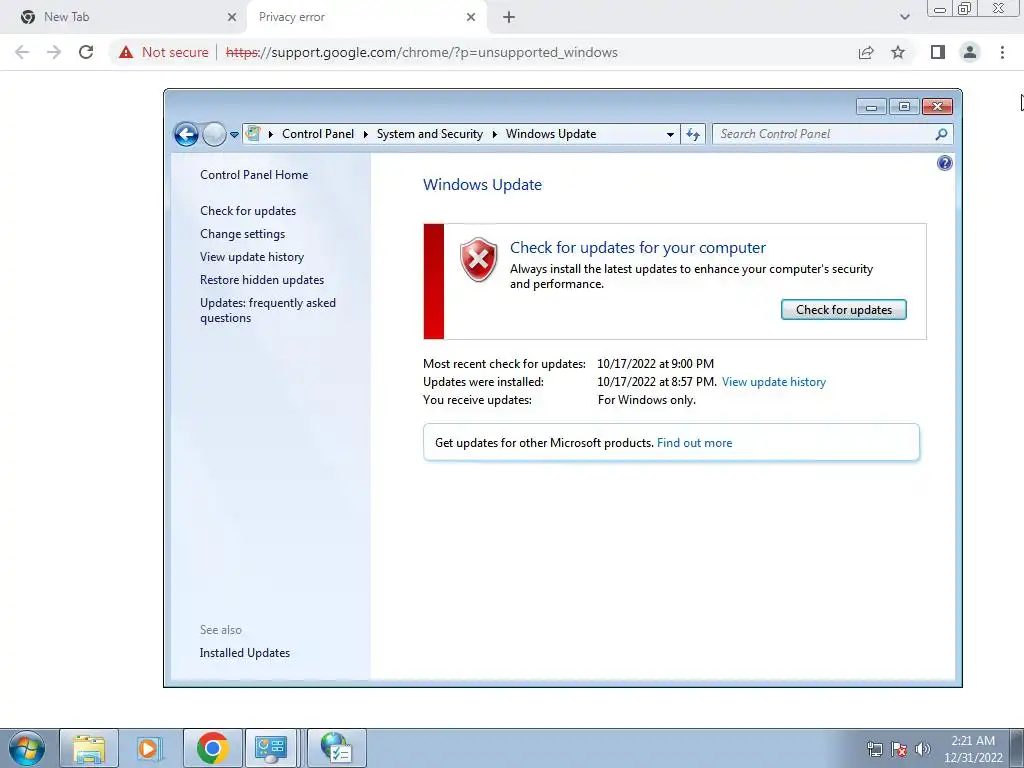Click the For Windows only text

(x=647, y=400)
